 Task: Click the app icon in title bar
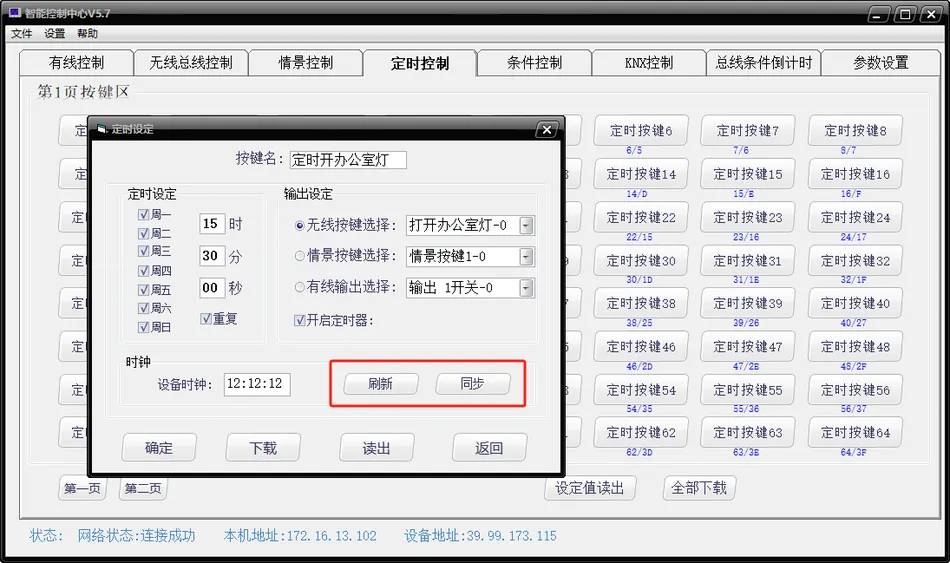(15, 12)
